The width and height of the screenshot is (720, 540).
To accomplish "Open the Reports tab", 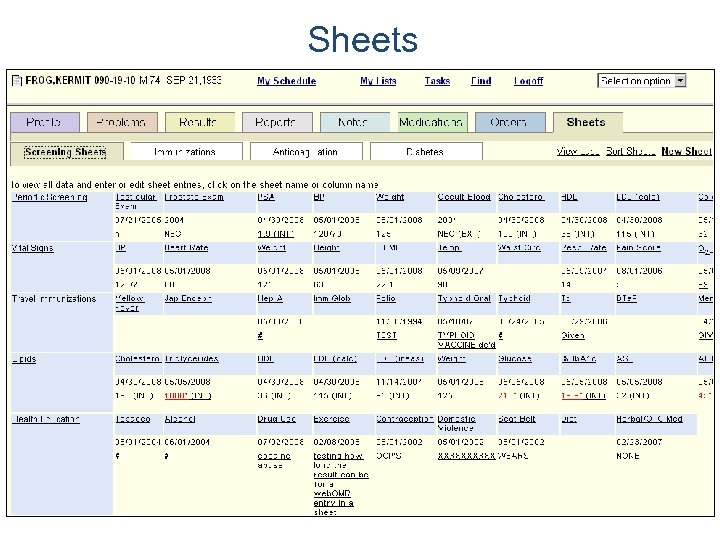I will [277, 122].
